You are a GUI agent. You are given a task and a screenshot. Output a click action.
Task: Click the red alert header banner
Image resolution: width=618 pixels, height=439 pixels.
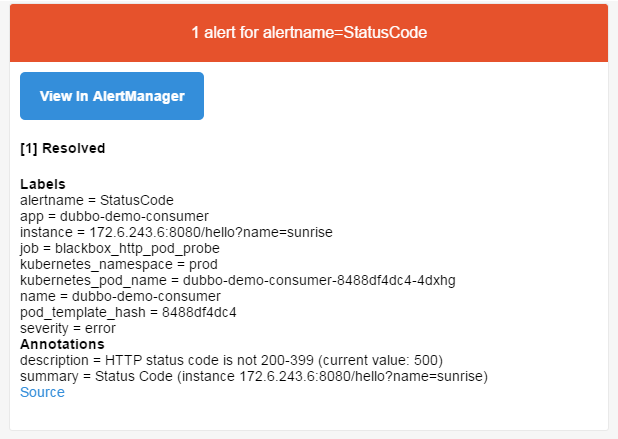(x=309, y=33)
